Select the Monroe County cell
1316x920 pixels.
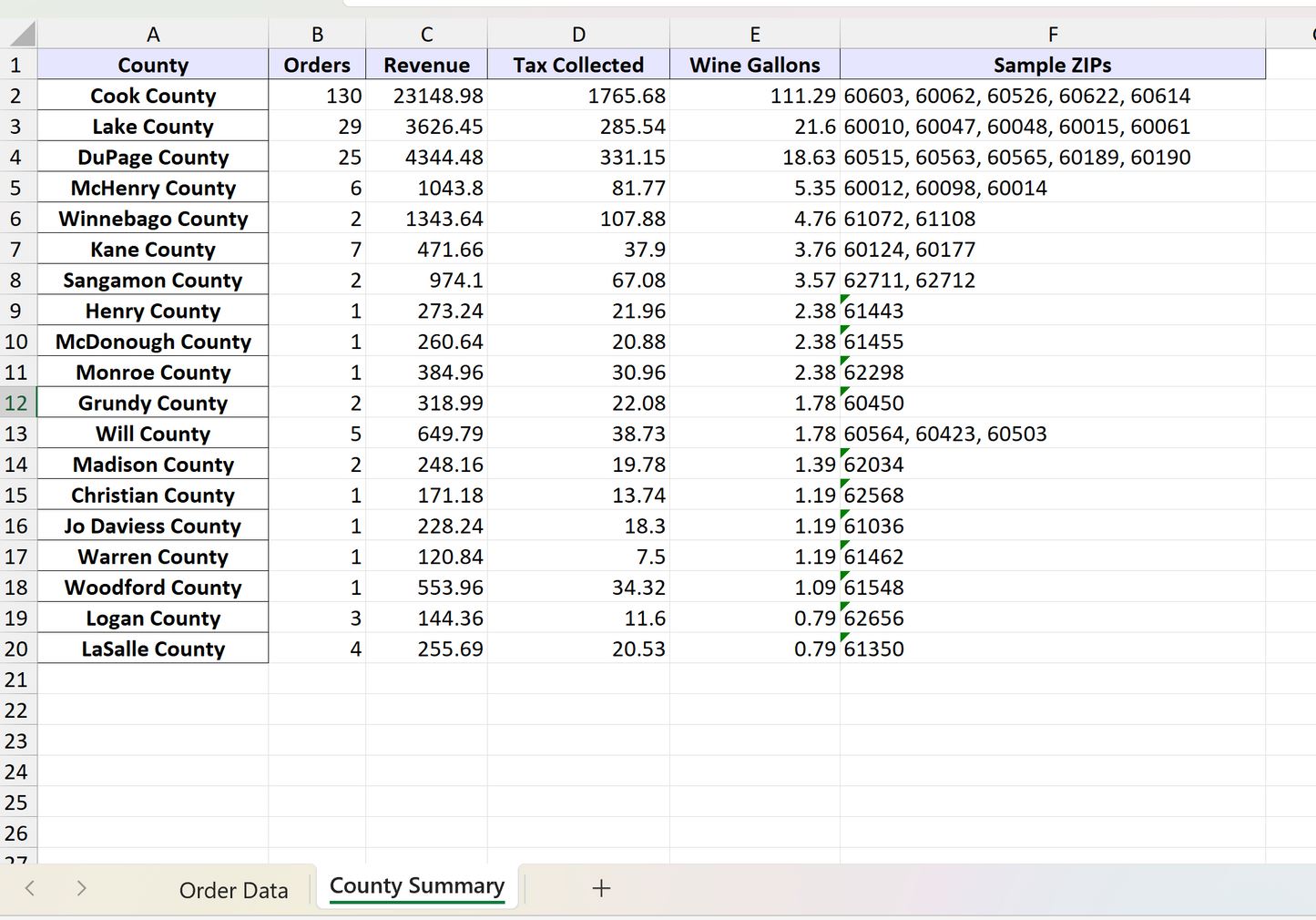153,373
